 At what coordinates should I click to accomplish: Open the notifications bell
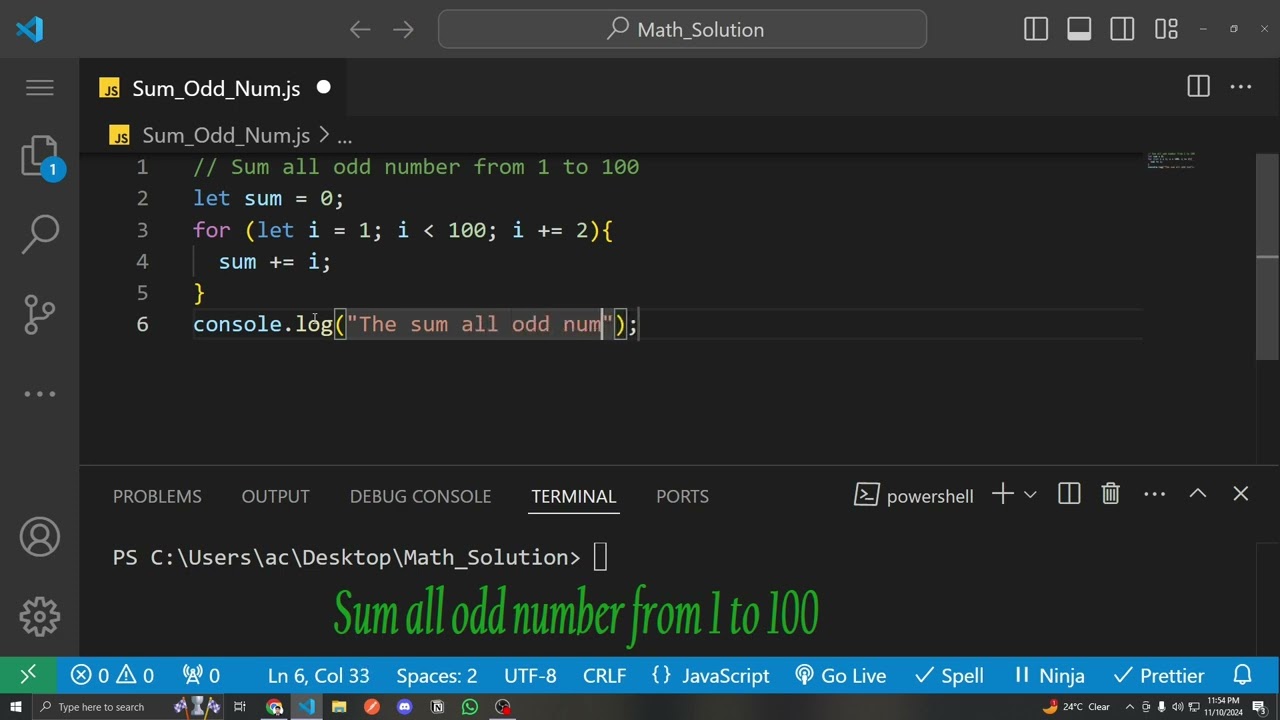pos(1242,676)
